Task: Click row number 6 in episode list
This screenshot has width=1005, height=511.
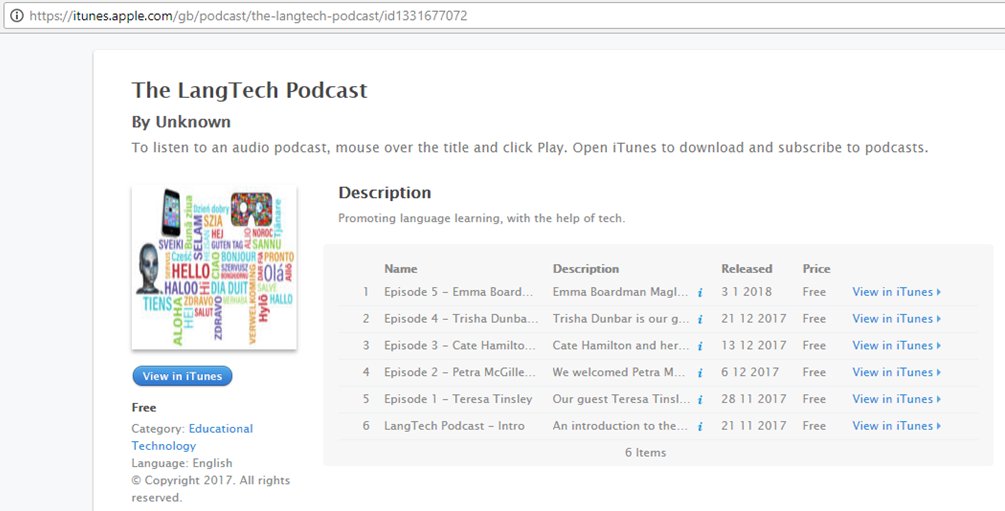Action: [x=366, y=426]
